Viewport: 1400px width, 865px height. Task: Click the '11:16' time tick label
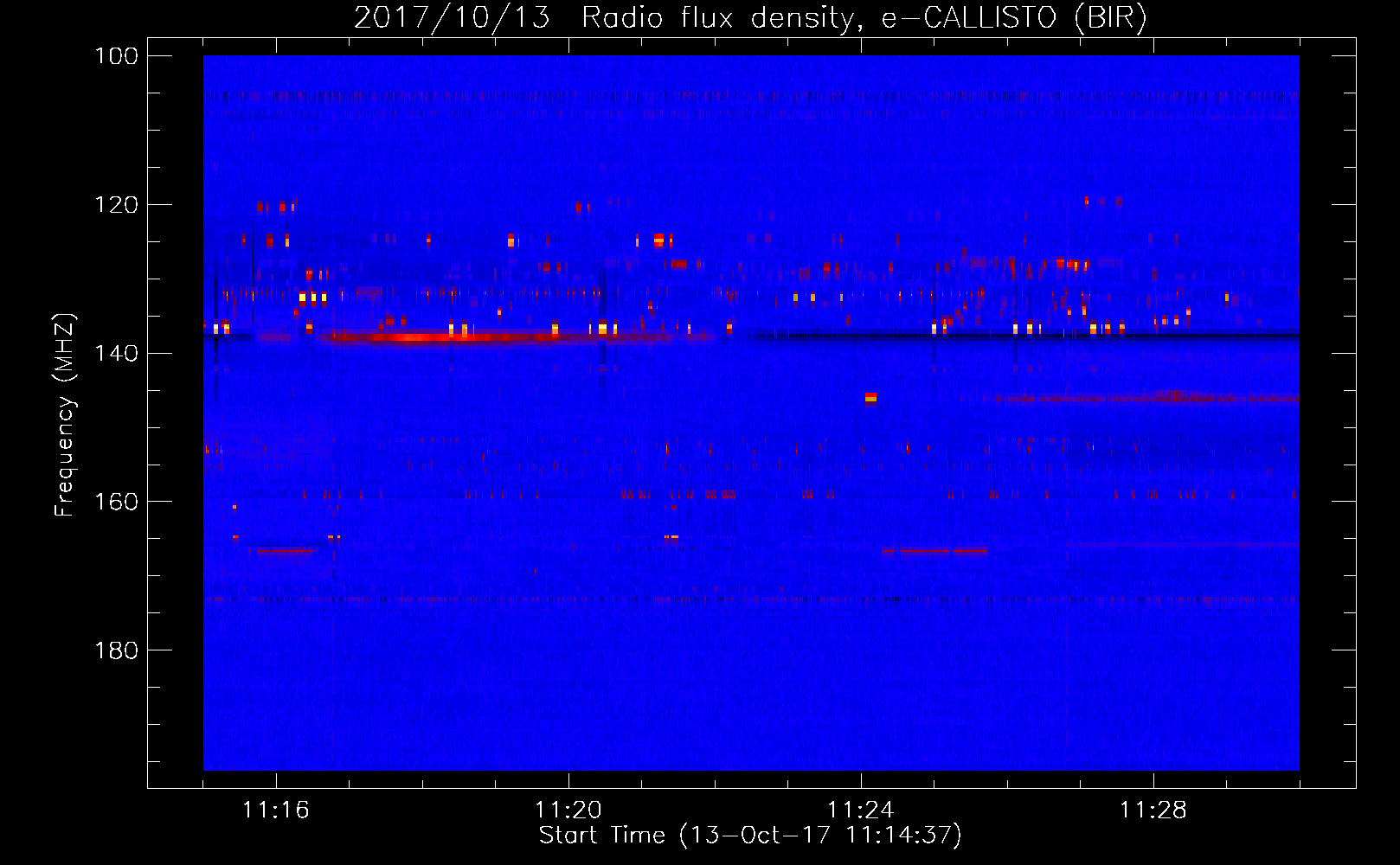[276, 811]
